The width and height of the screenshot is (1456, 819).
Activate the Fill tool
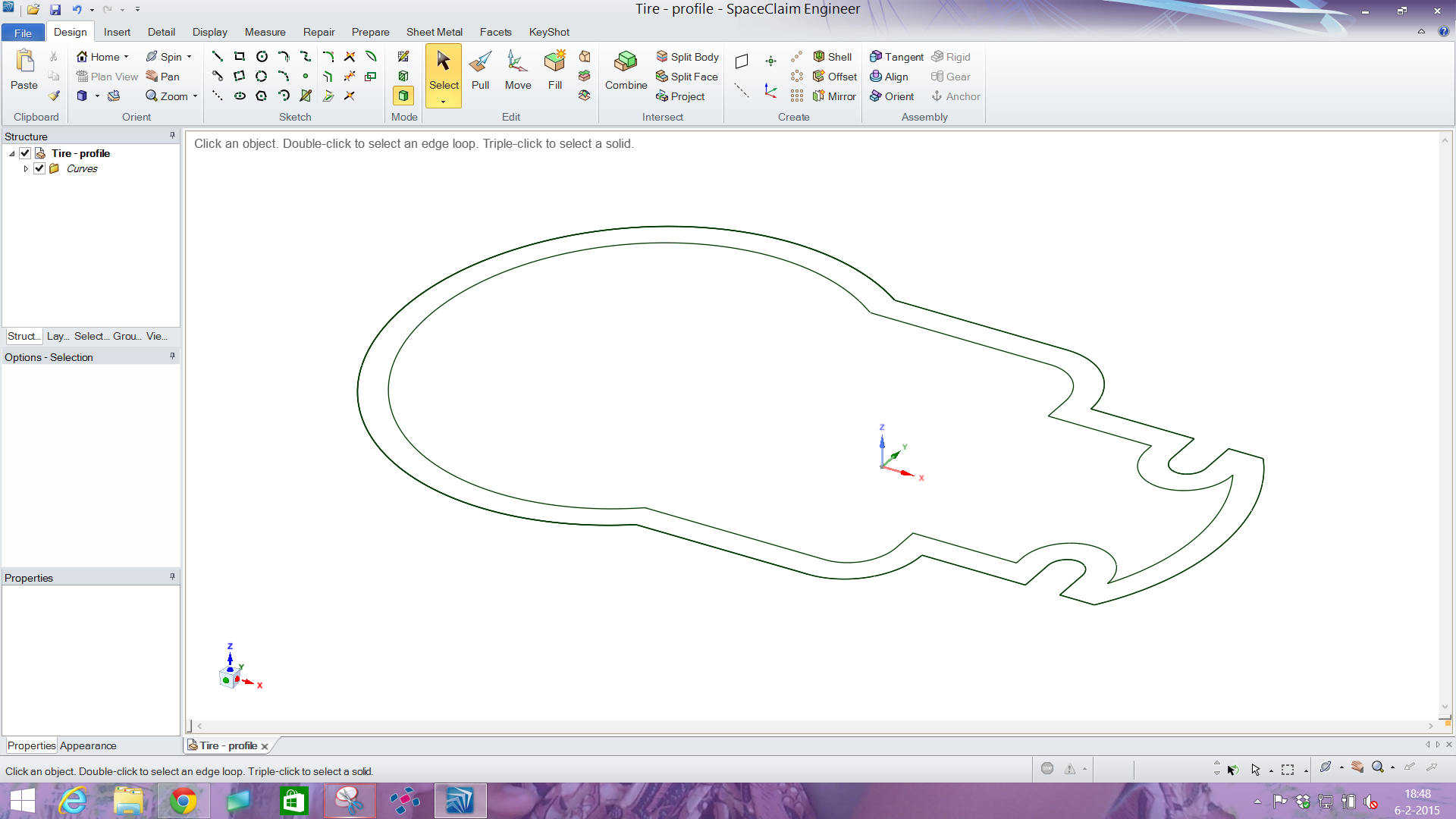555,71
